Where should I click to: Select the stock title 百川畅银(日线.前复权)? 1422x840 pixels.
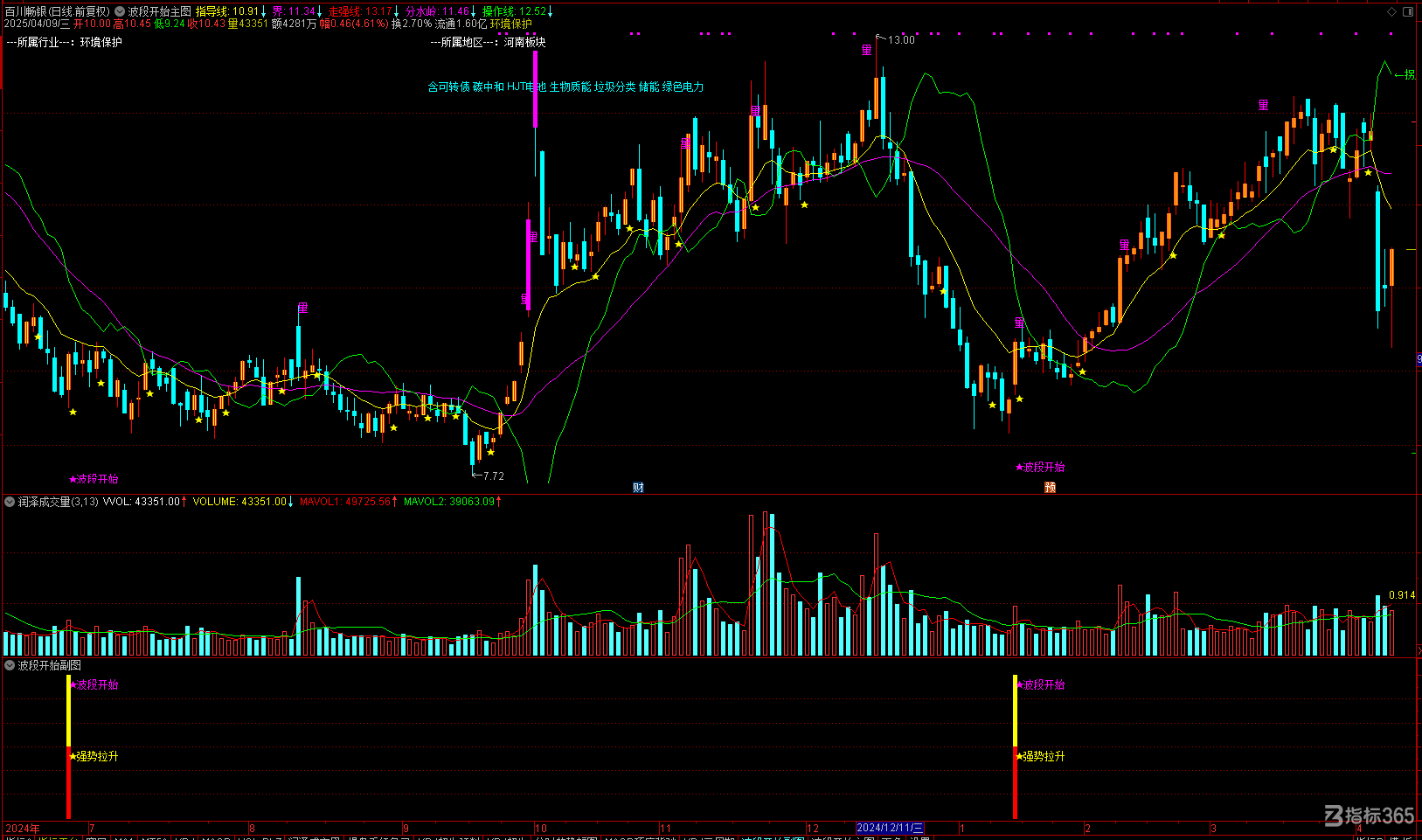click(58, 12)
